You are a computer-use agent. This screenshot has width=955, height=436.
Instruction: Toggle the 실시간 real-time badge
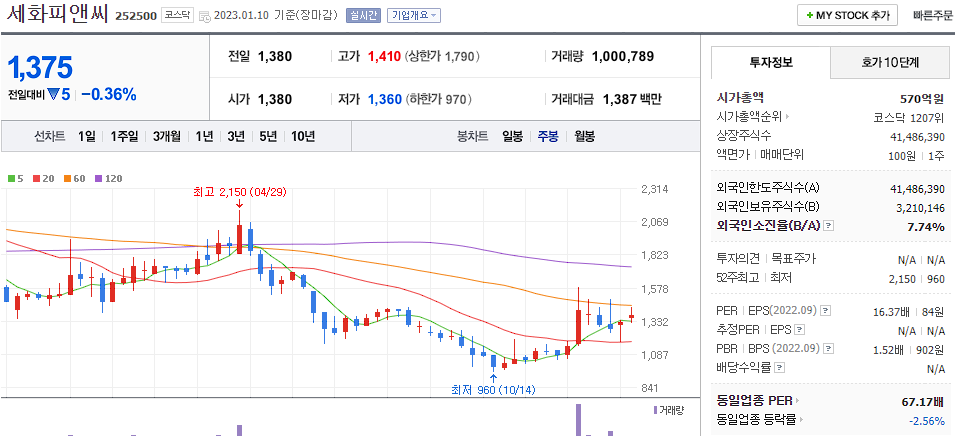point(364,16)
